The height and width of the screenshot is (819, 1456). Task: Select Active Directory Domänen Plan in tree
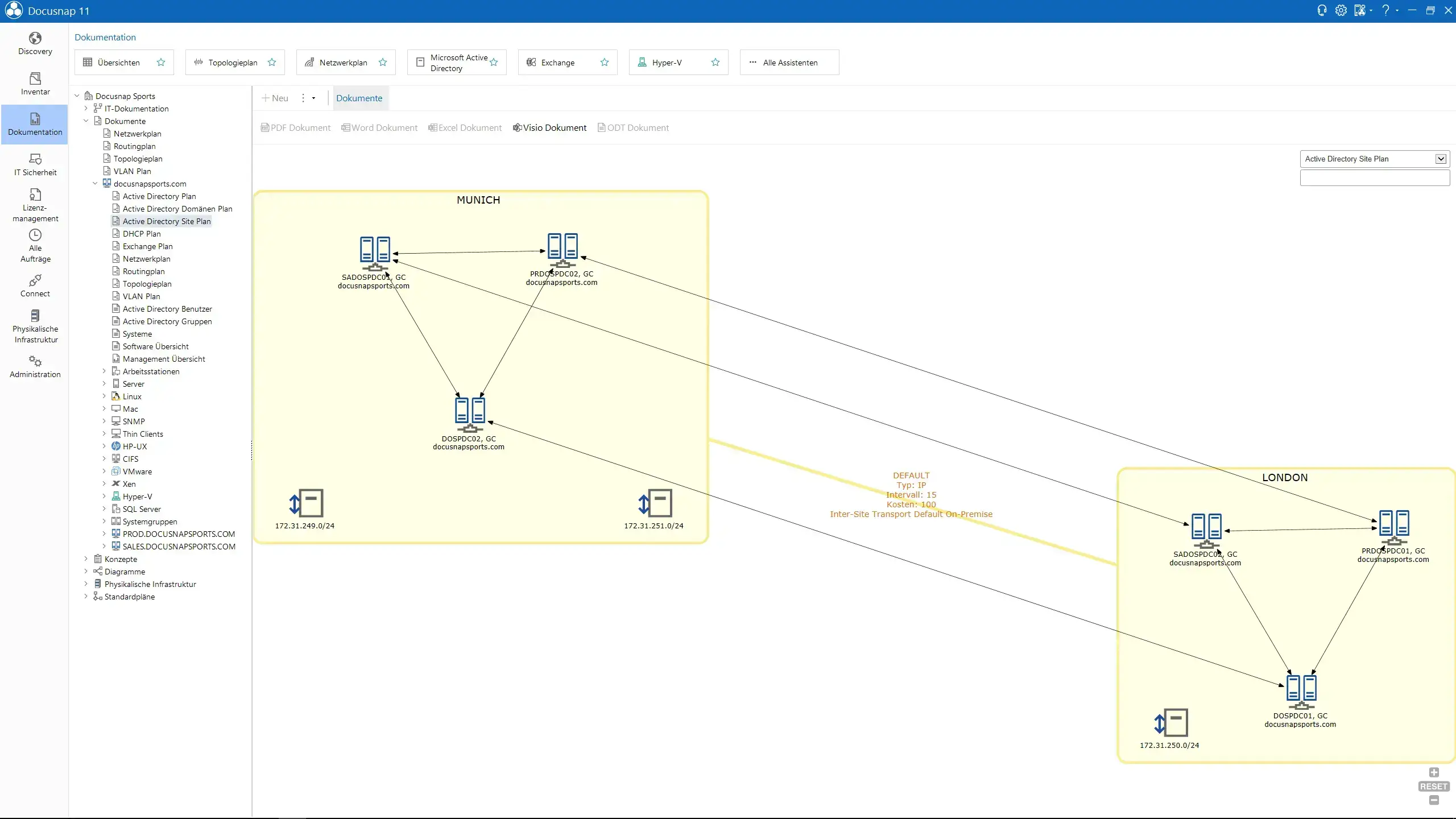[177, 209]
